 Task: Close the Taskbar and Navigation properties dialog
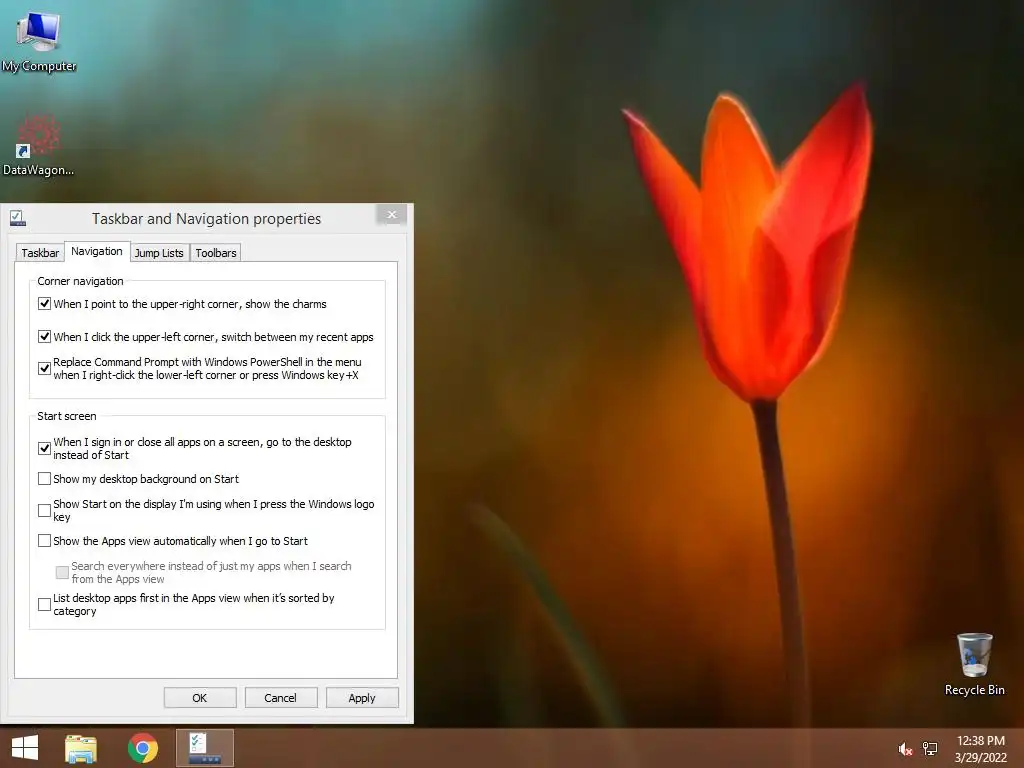(391, 215)
